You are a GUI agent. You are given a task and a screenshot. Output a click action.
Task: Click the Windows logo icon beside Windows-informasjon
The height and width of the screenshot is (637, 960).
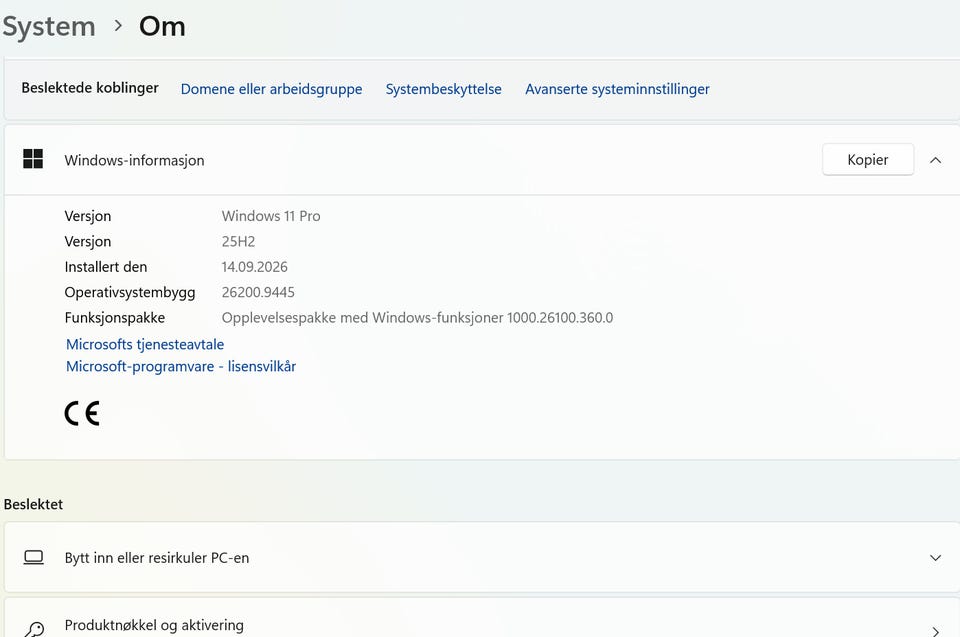pos(33,159)
